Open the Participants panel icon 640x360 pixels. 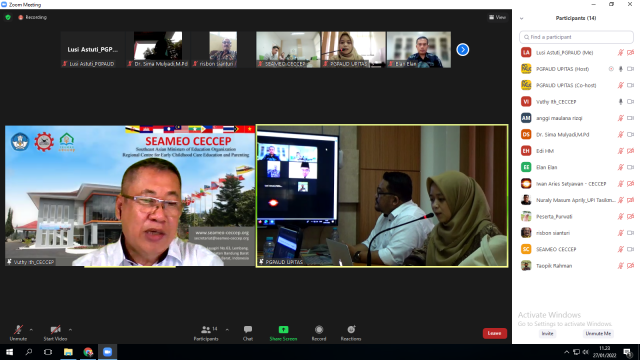point(206,329)
